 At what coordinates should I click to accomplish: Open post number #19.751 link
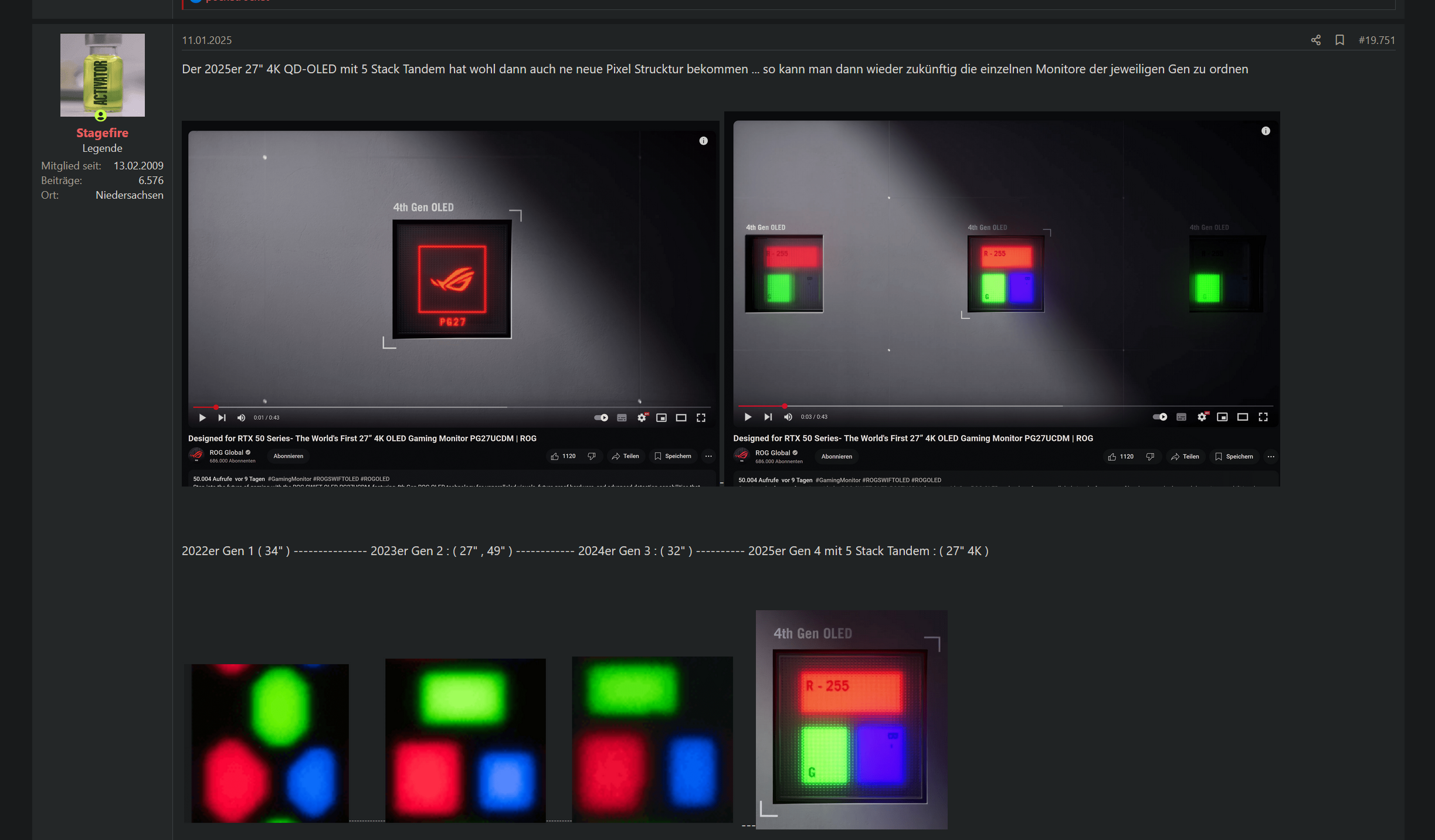[x=1376, y=40]
